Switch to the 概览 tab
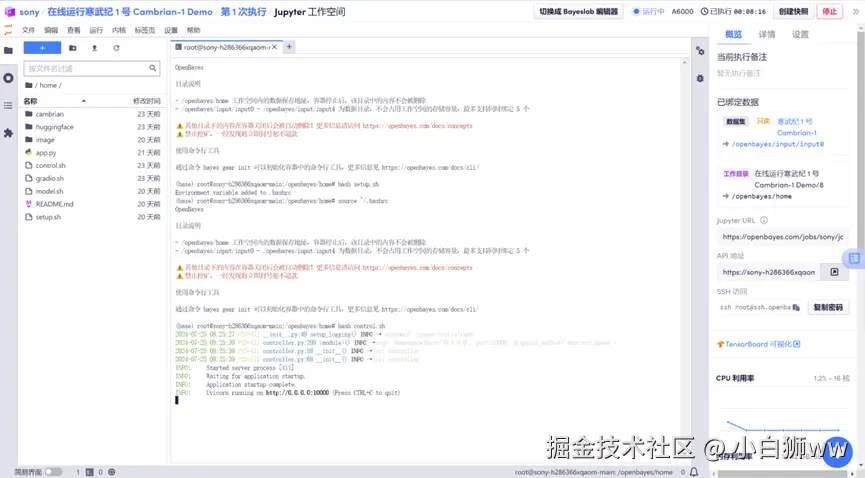This screenshot has width=865, height=478. [x=733, y=34]
